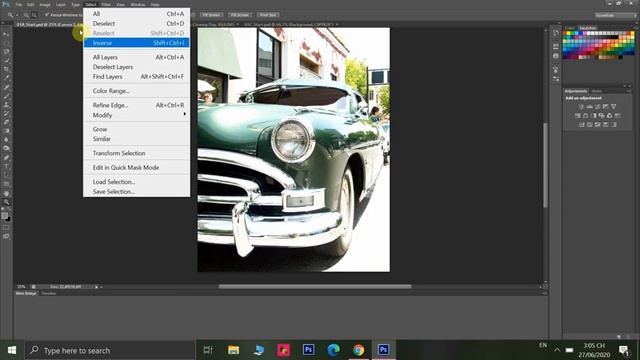This screenshot has height=360, width=640.
Task: Open Google Chrome from taskbar
Action: coord(358,350)
